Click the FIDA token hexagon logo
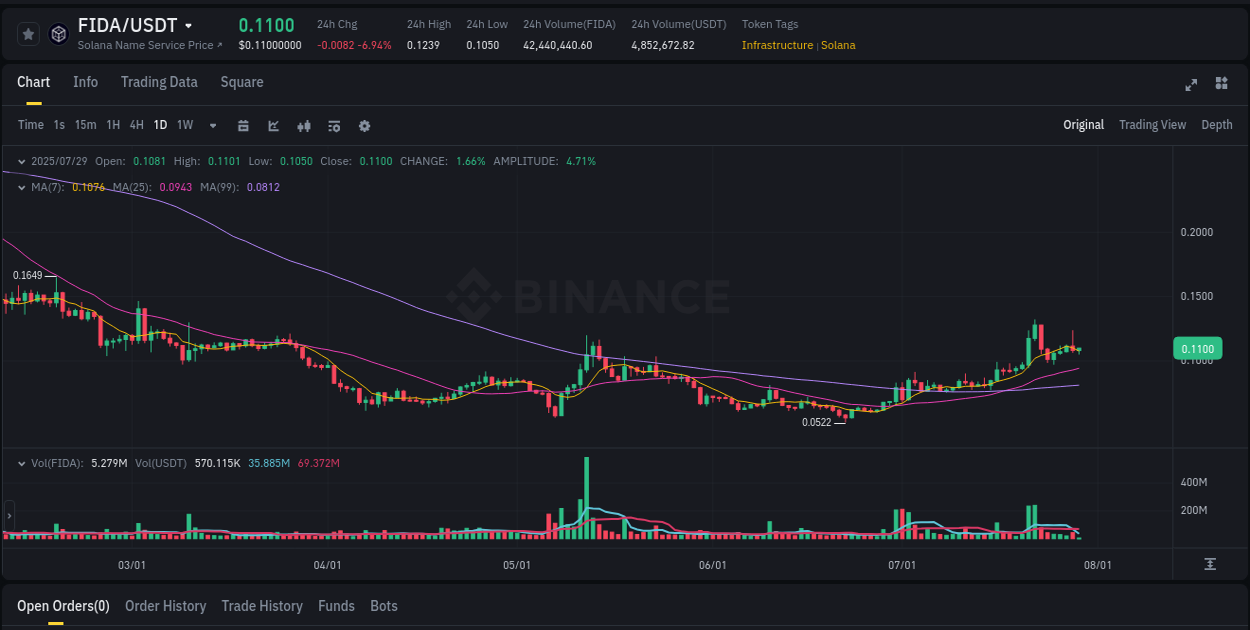 tap(58, 32)
